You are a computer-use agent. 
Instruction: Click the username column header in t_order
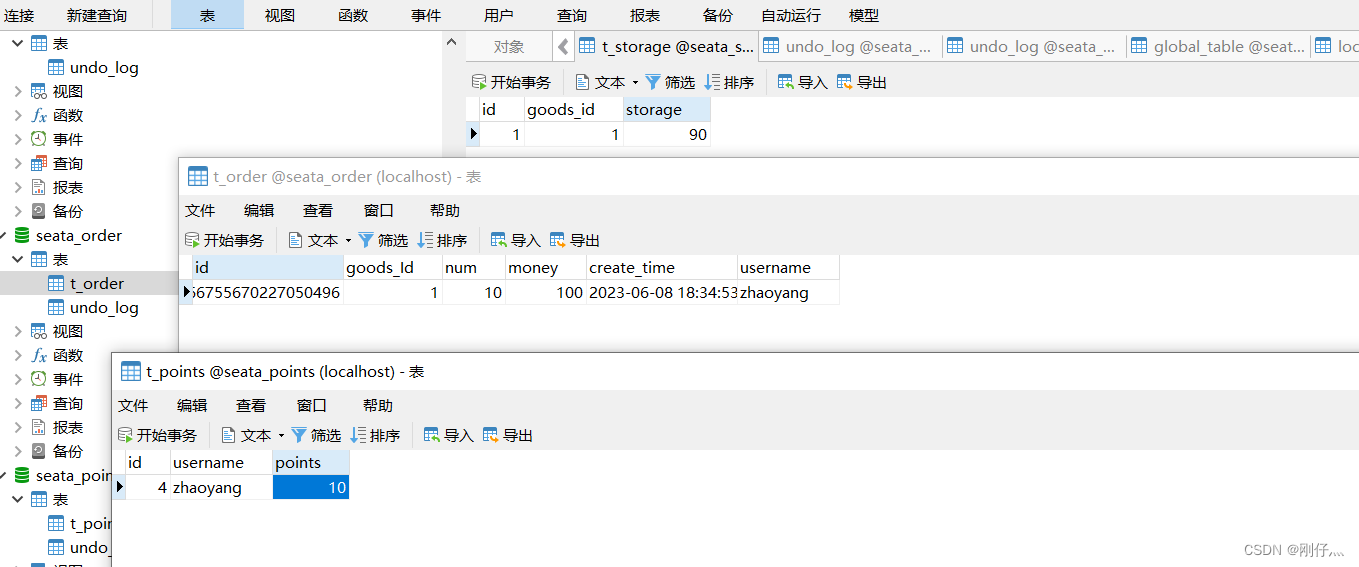pyautogui.click(x=788, y=268)
